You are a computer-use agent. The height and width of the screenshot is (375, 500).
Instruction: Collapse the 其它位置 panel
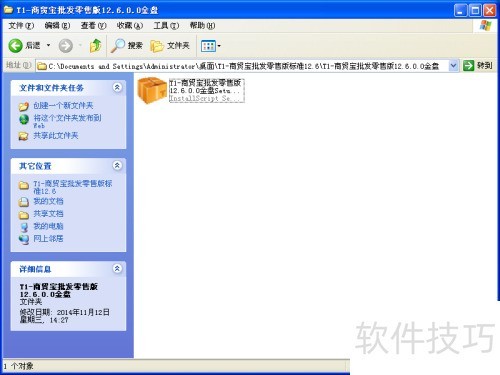coord(117,165)
